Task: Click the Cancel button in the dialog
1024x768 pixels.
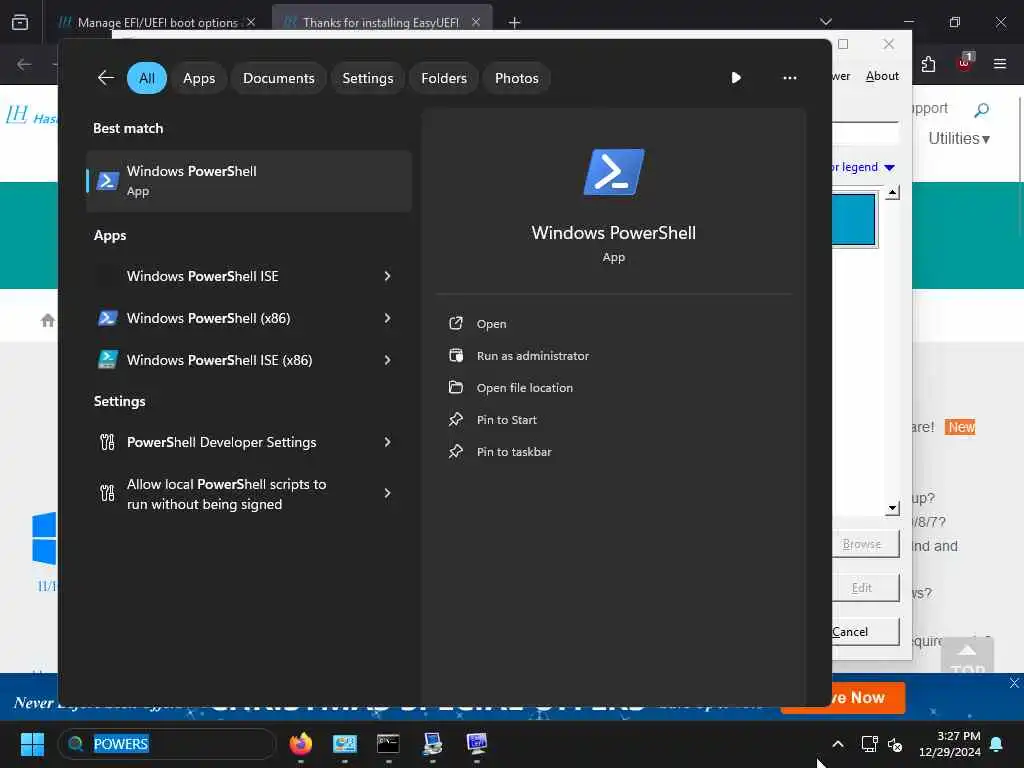Action: pyautogui.click(x=865, y=632)
